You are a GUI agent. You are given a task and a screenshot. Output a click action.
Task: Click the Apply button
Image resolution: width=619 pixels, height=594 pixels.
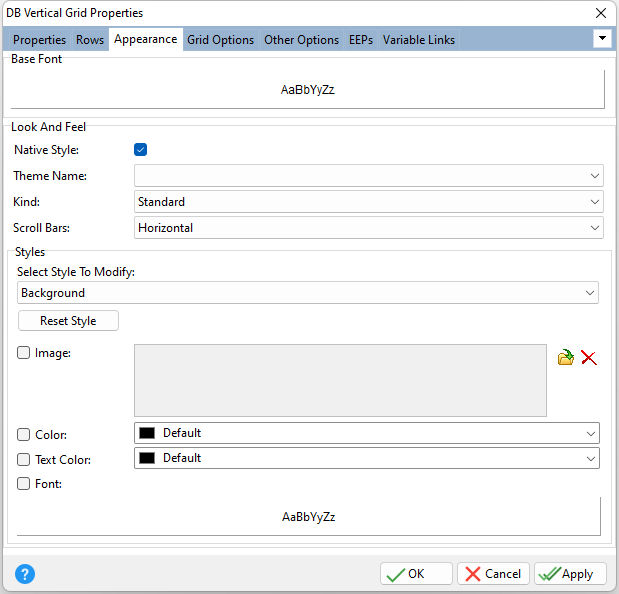coord(570,573)
